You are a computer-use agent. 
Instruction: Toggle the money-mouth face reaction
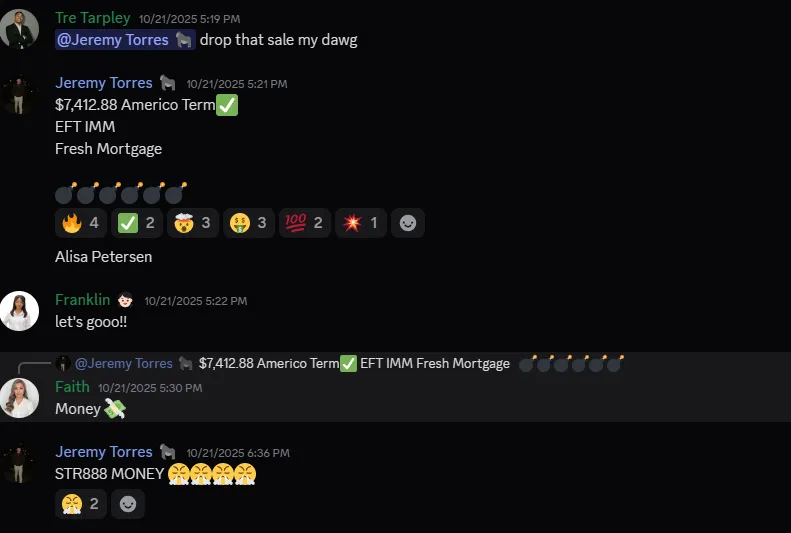[249, 223]
